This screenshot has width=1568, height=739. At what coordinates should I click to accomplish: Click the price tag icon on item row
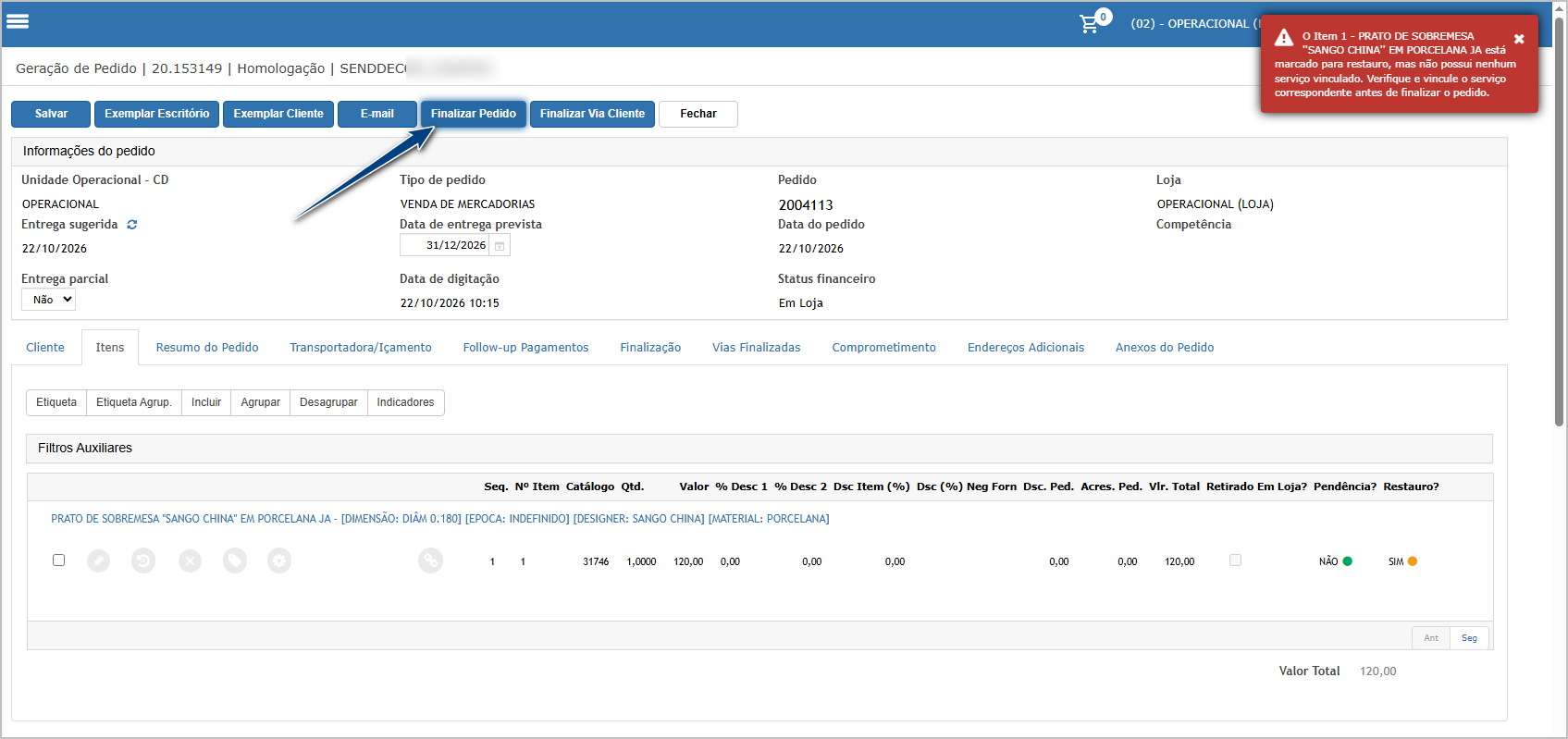[x=235, y=560]
